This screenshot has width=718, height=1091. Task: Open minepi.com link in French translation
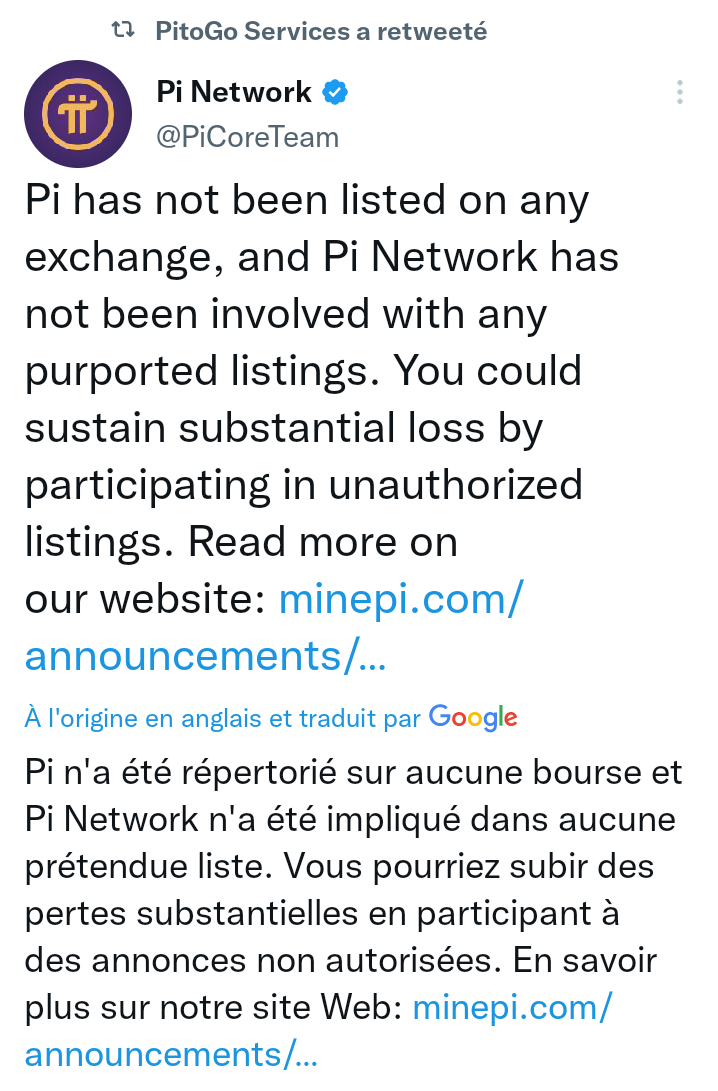pyautogui.click(x=511, y=1007)
